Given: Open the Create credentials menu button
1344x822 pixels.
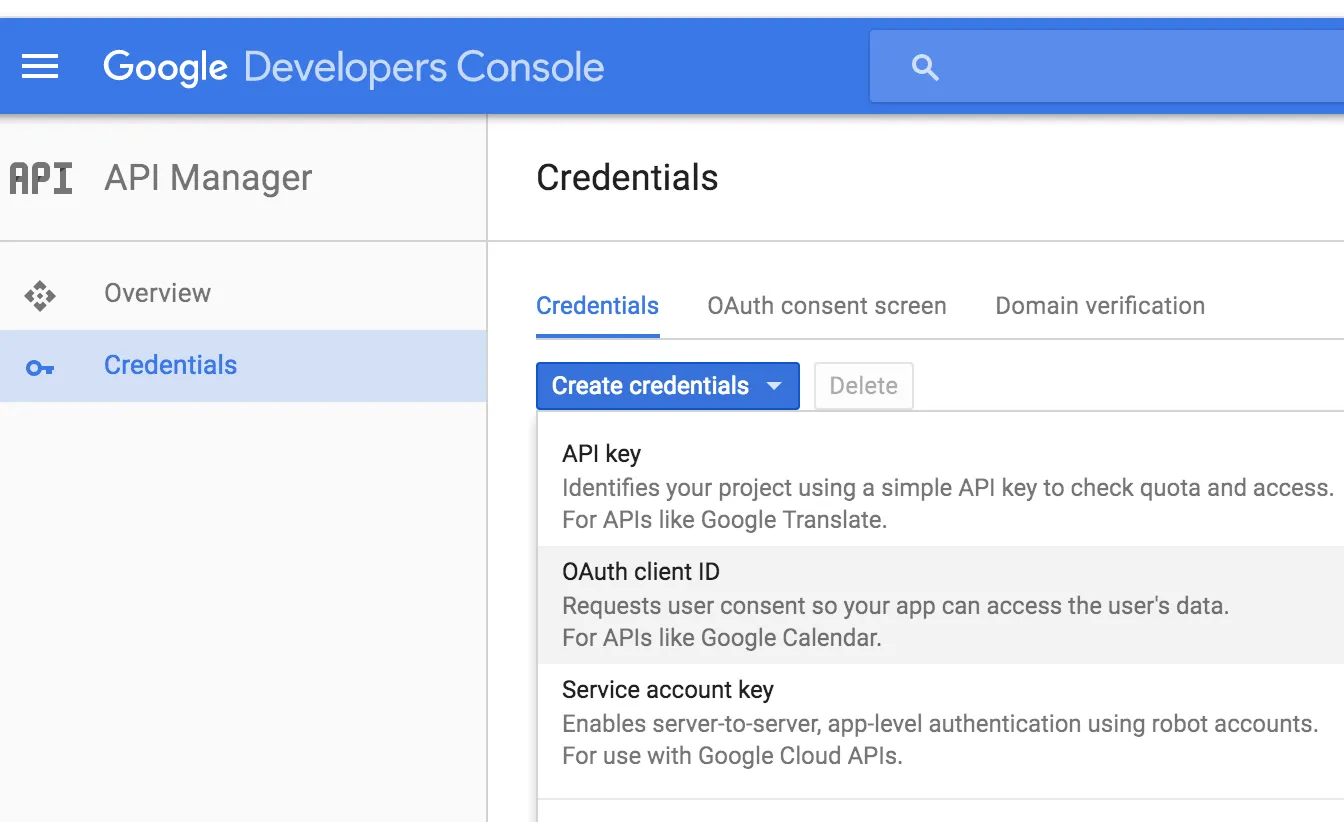Looking at the screenshot, I should (x=650, y=386).
